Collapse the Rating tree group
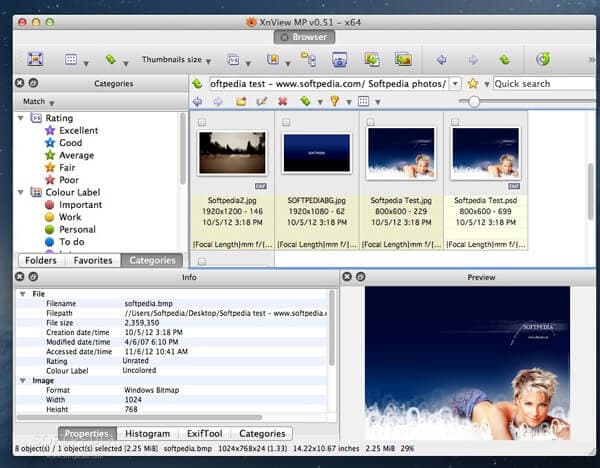 (x=22, y=118)
